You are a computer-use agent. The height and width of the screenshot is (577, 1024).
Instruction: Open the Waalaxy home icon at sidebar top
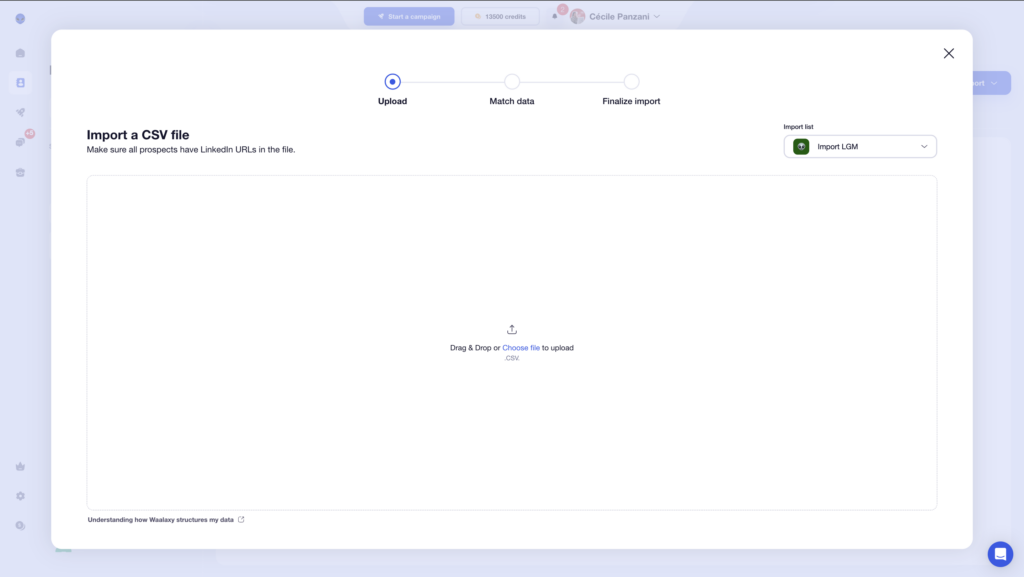coord(20,20)
